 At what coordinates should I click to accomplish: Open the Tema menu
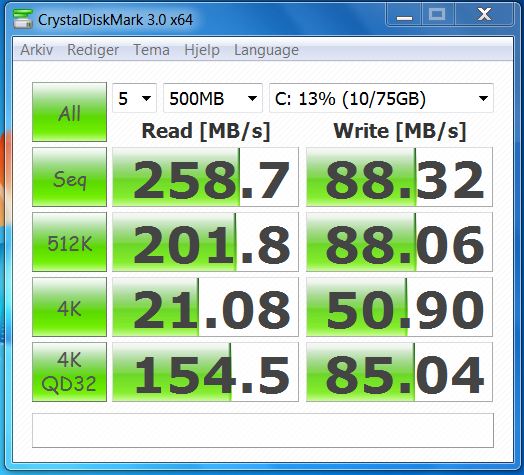151,50
